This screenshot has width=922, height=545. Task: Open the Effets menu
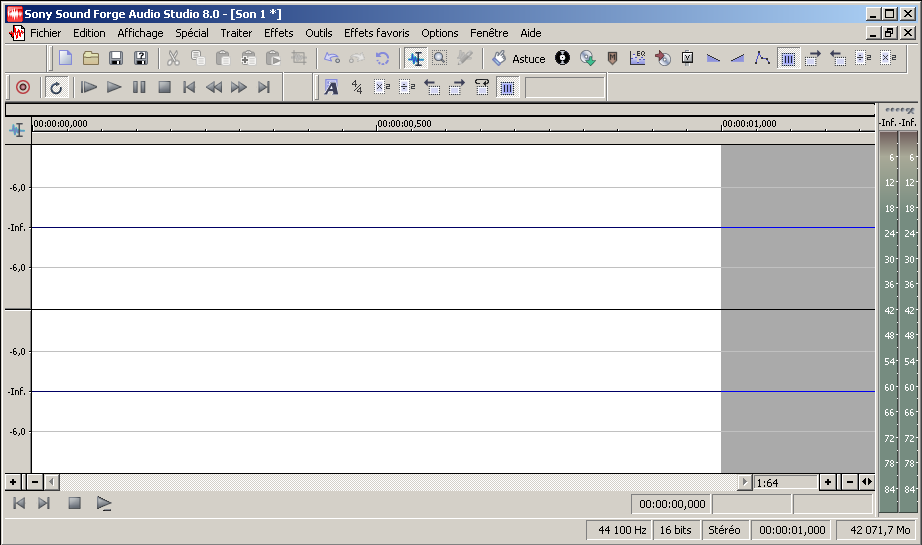(x=279, y=33)
